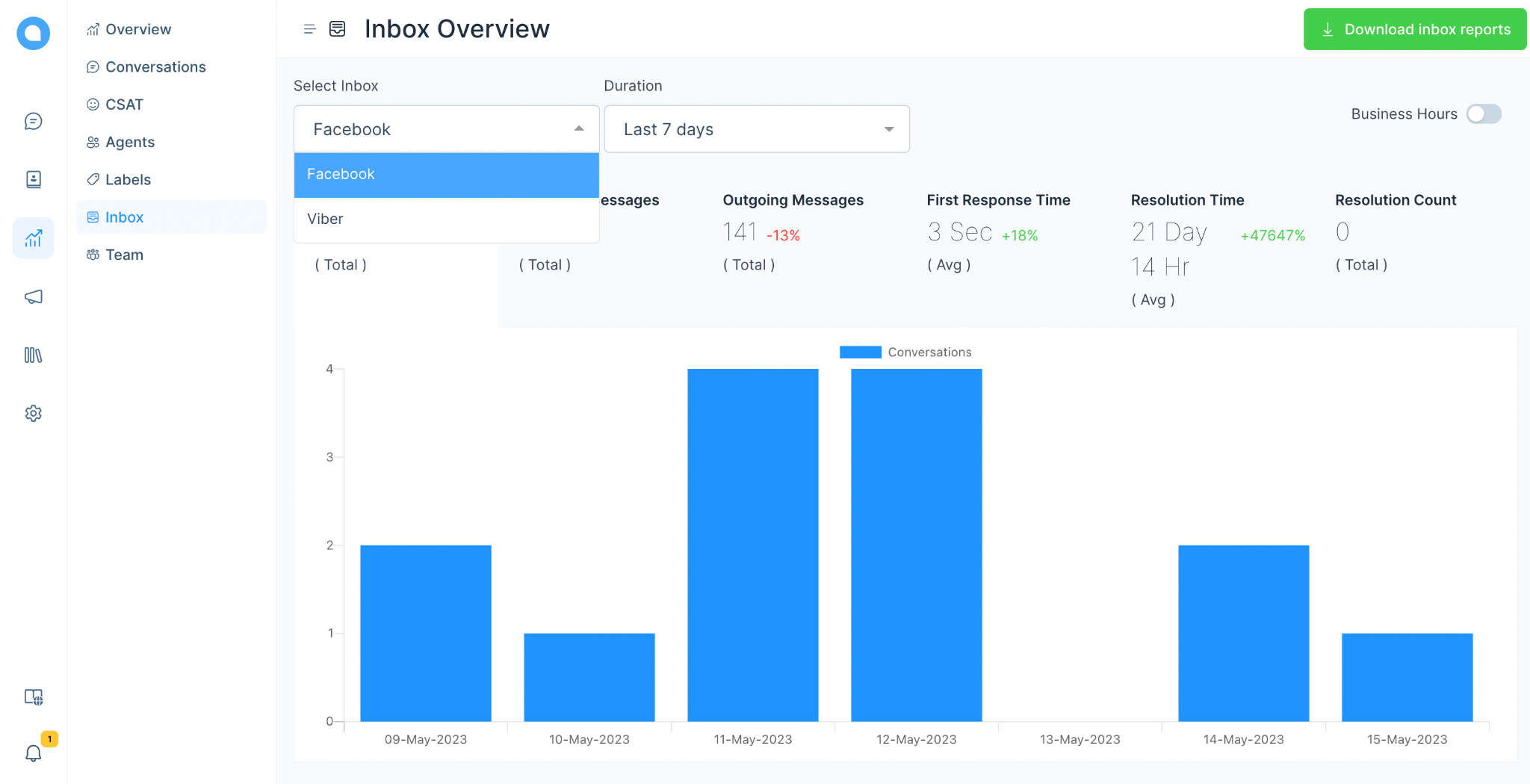Click the Conversations legend color swatch
1530x784 pixels.
click(x=861, y=352)
